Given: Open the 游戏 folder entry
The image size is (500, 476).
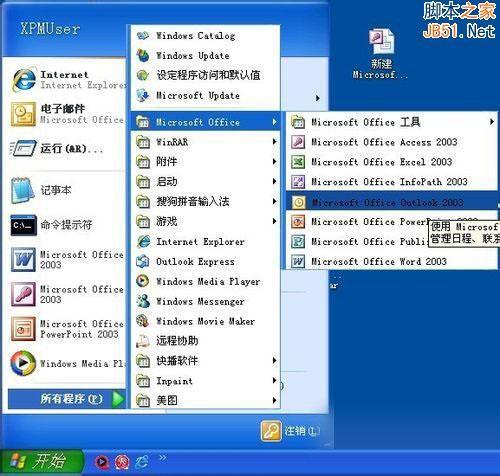Looking at the screenshot, I should [x=205, y=221].
